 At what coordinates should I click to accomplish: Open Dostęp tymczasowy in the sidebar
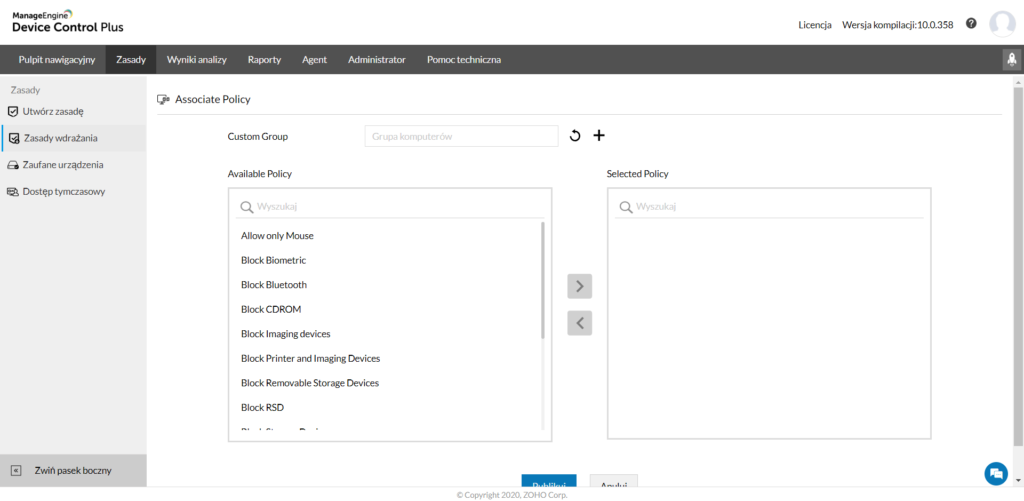tap(64, 191)
